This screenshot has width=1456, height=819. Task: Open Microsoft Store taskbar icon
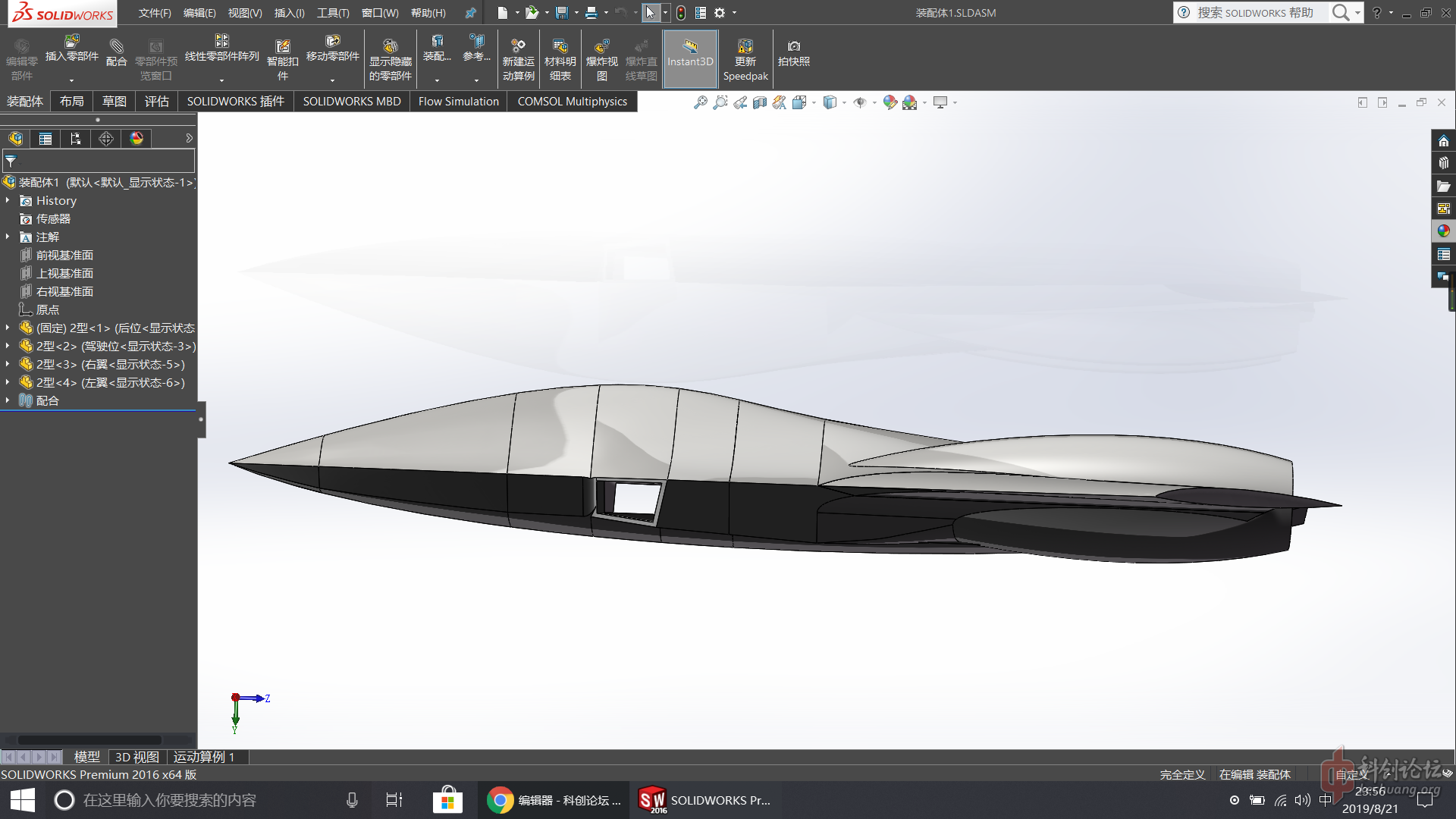pyautogui.click(x=448, y=800)
